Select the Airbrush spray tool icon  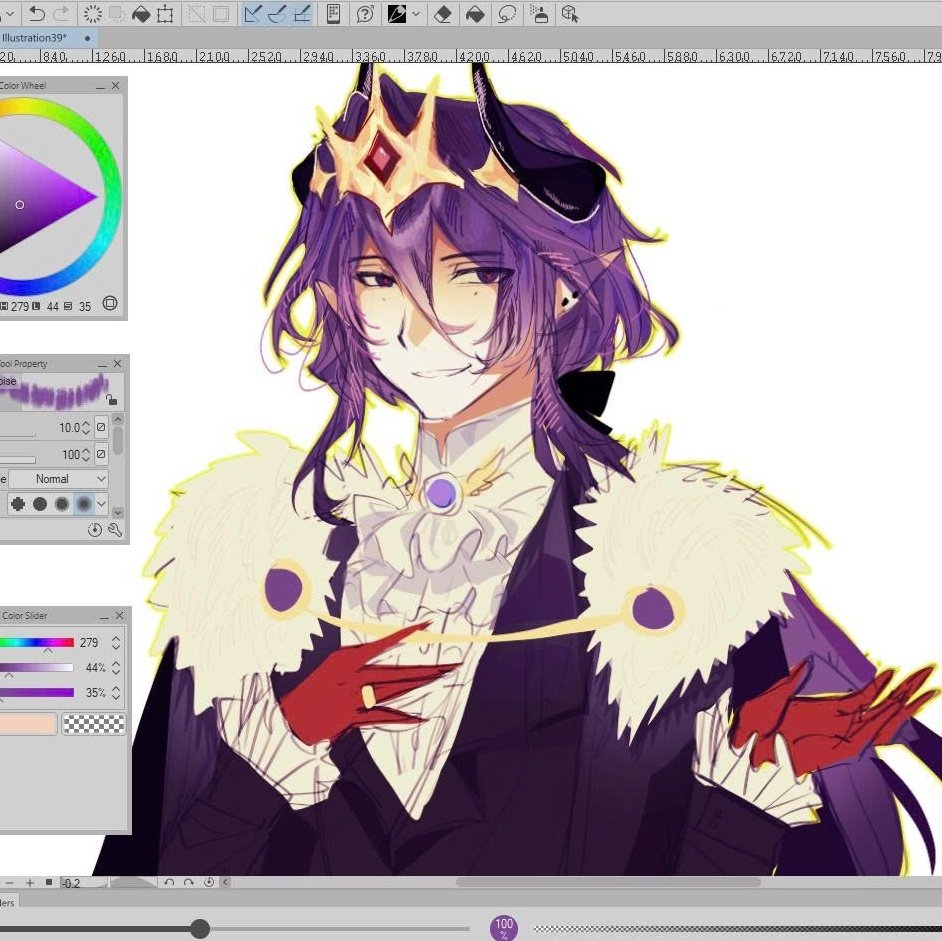tap(539, 14)
